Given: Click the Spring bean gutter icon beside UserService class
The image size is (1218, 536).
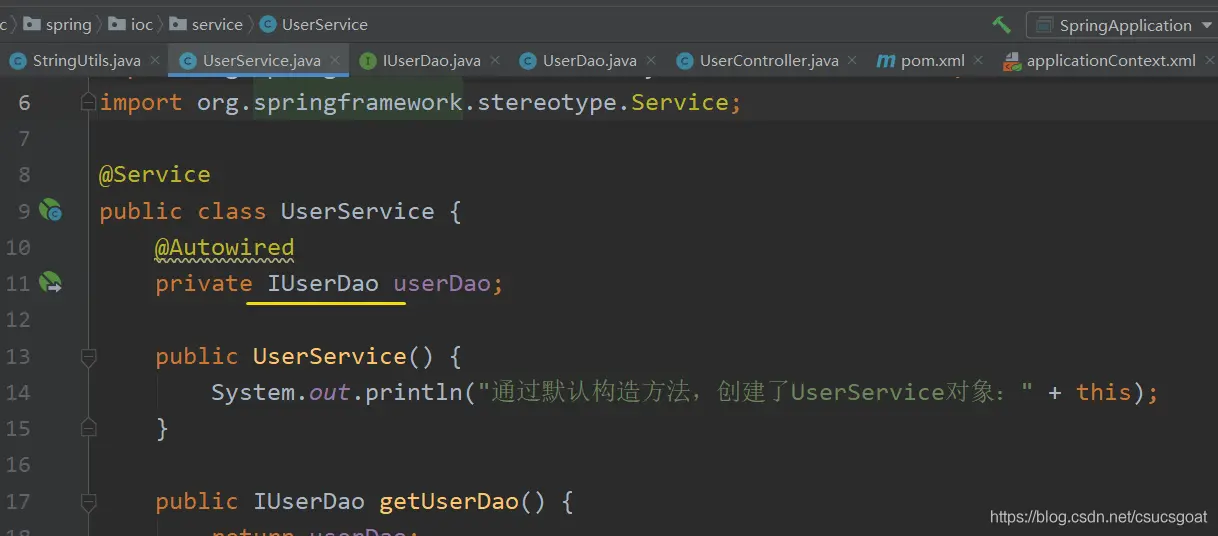Looking at the screenshot, I should click(x=50, y=211).
